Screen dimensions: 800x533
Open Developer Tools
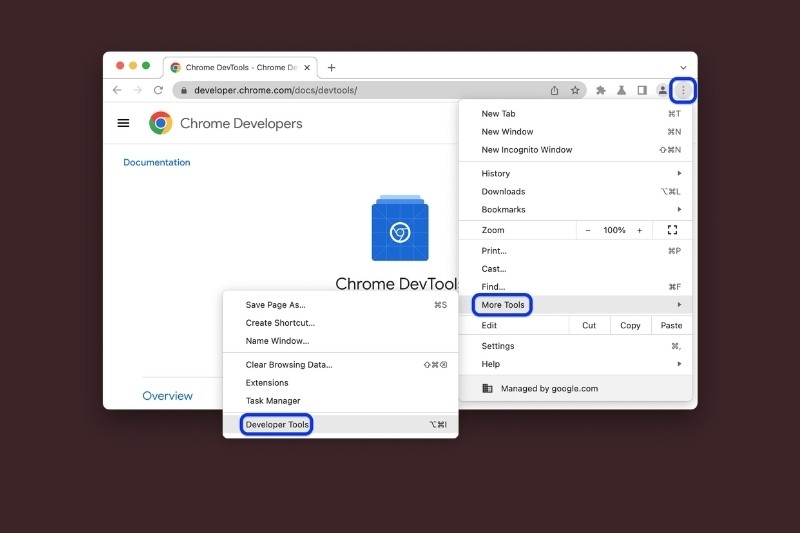point(340,424)
